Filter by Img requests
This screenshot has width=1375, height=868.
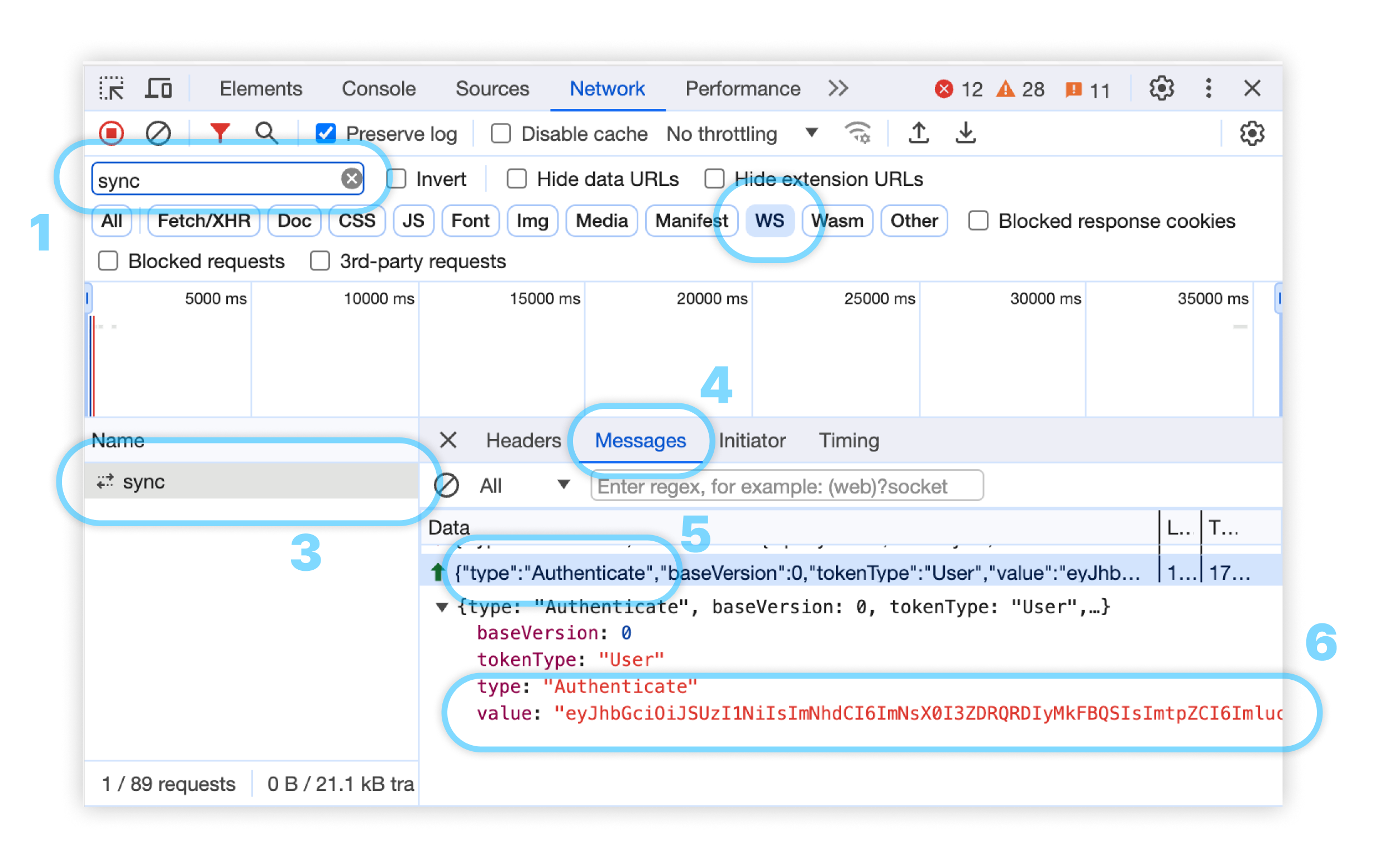point(532,221)
